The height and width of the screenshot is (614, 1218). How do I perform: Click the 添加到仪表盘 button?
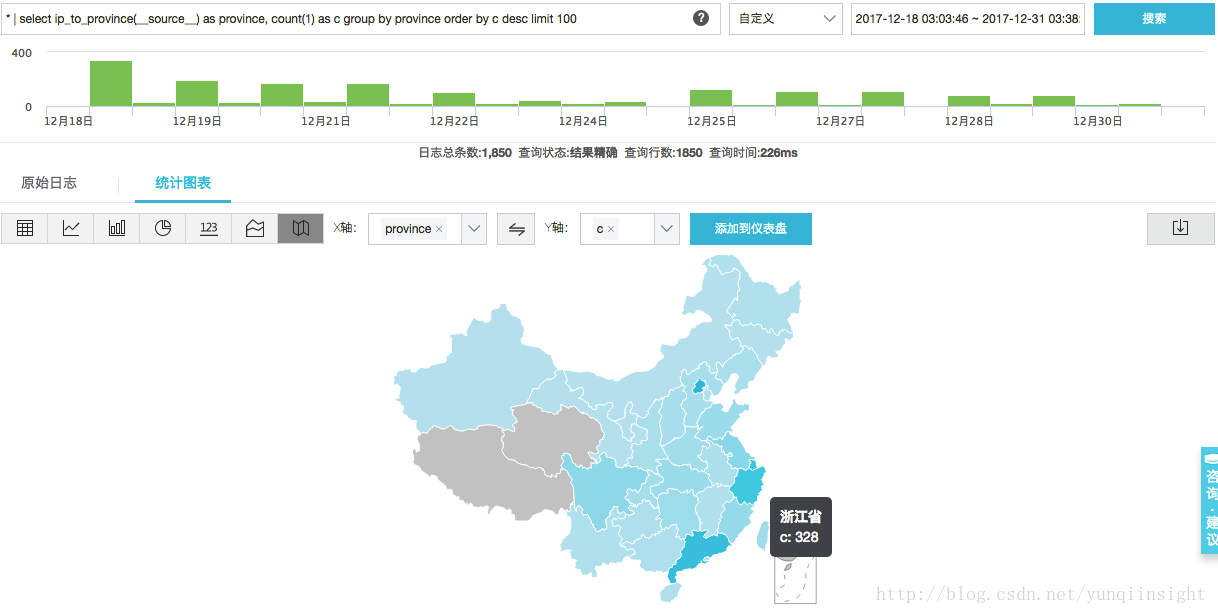coord(751,229)
